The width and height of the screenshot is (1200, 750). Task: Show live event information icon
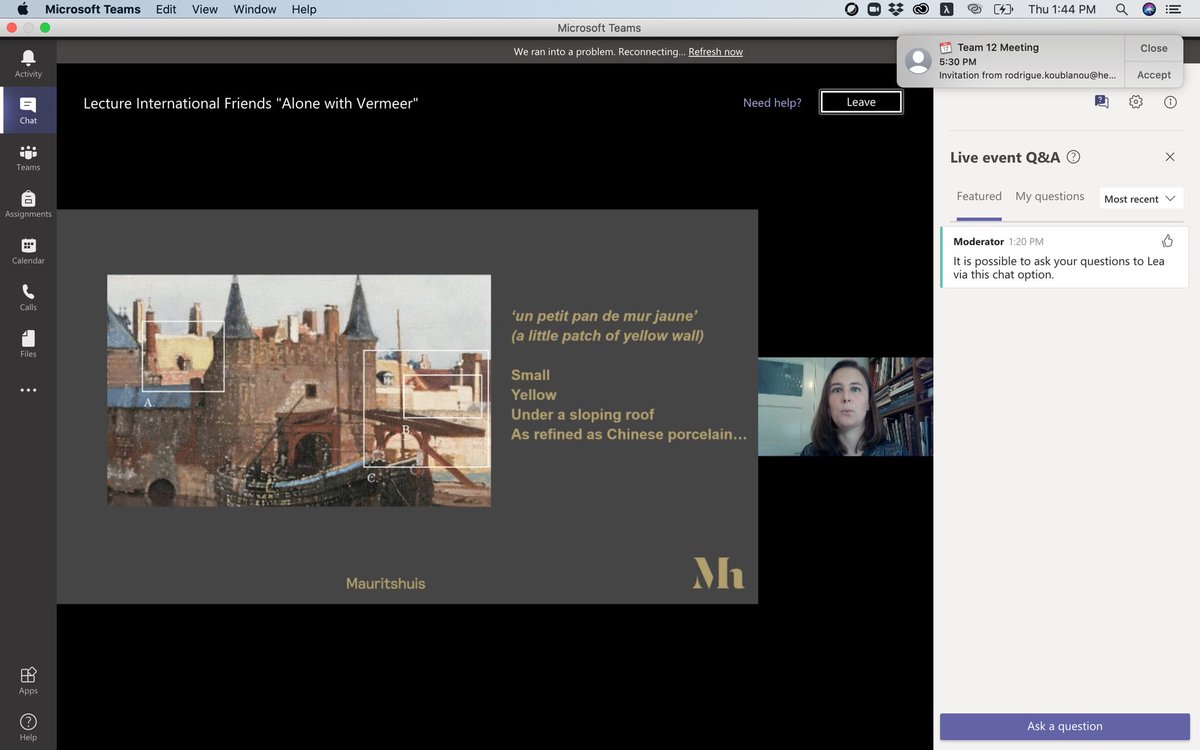coord(1170,102)
